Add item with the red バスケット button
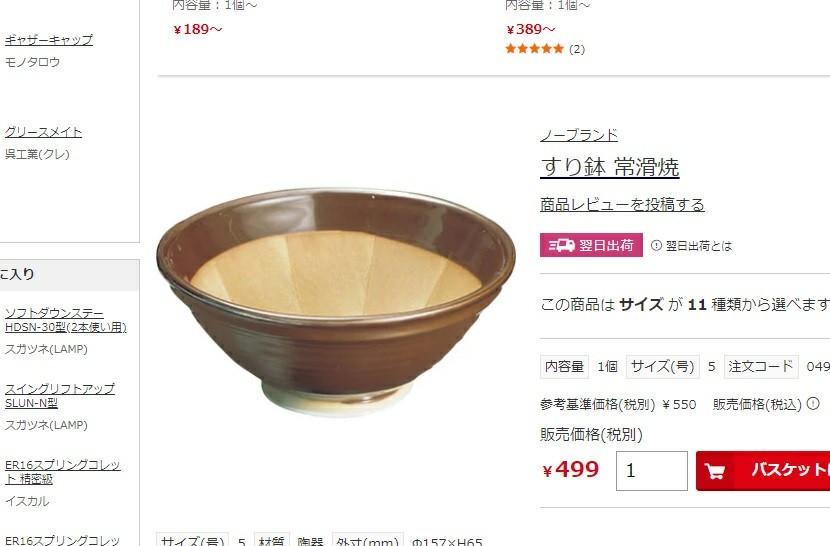The width and height of the screenshot is (830, 546). 763,471
